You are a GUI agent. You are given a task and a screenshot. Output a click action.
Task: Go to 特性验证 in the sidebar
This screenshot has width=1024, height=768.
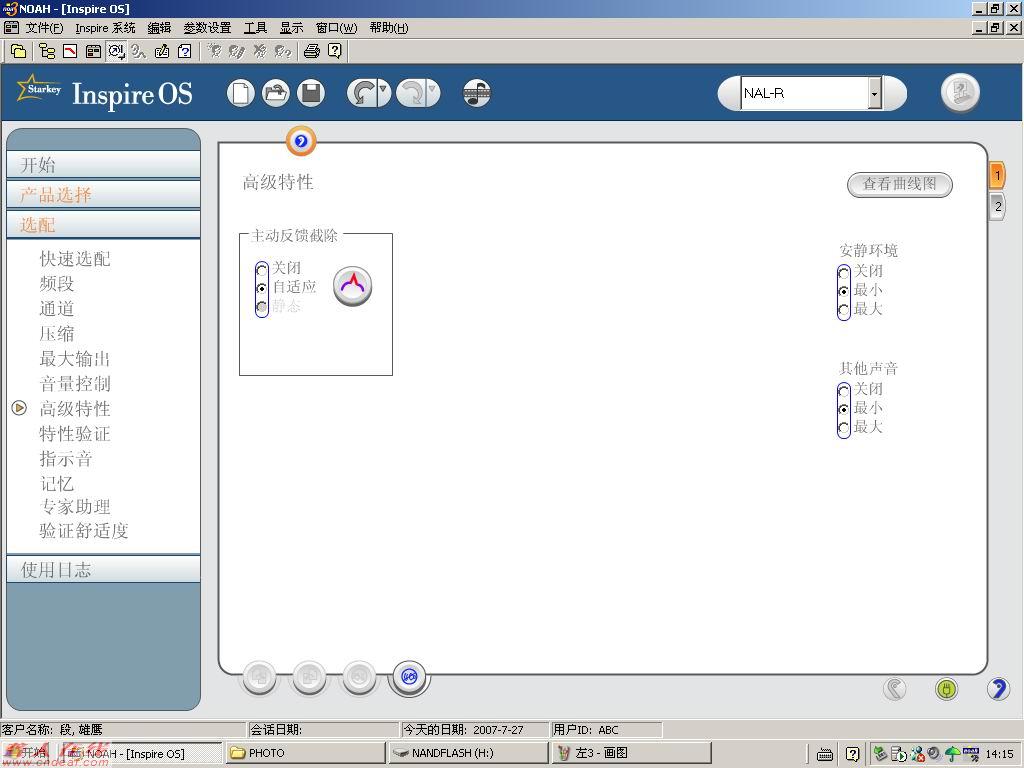75,434
